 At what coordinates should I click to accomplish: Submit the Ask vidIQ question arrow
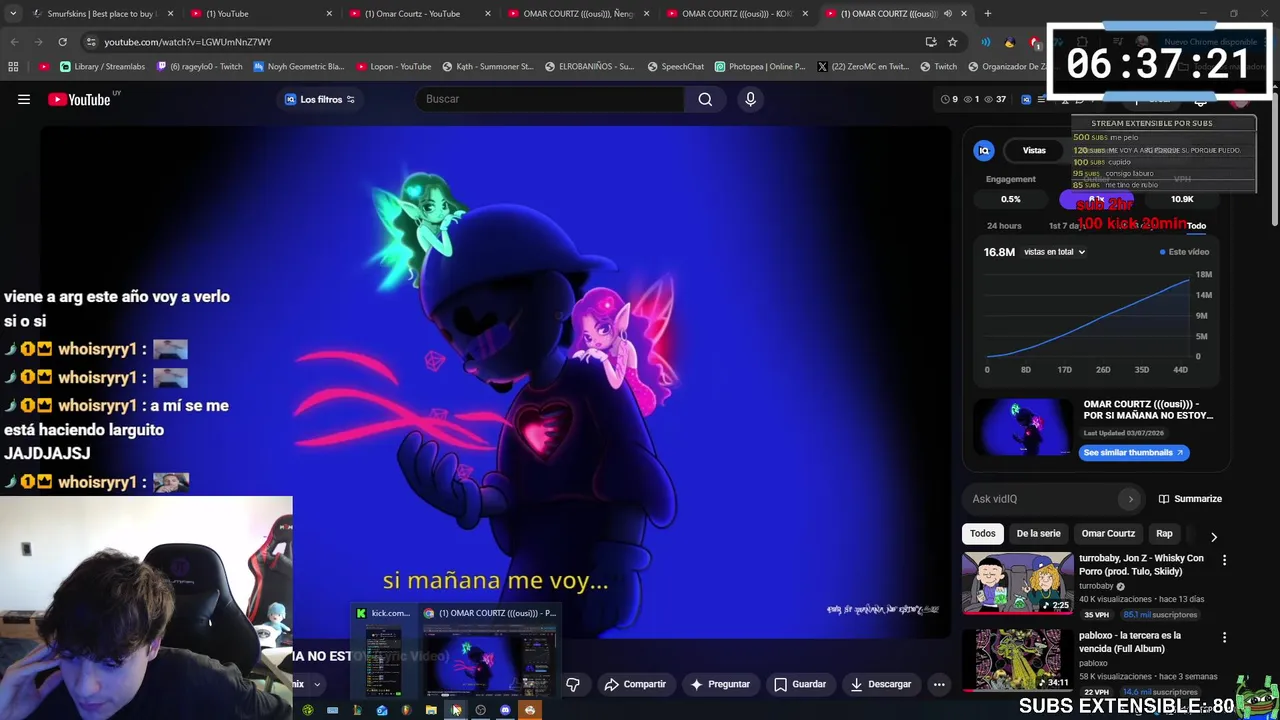pyautogui.click(x=1130, y=499)
